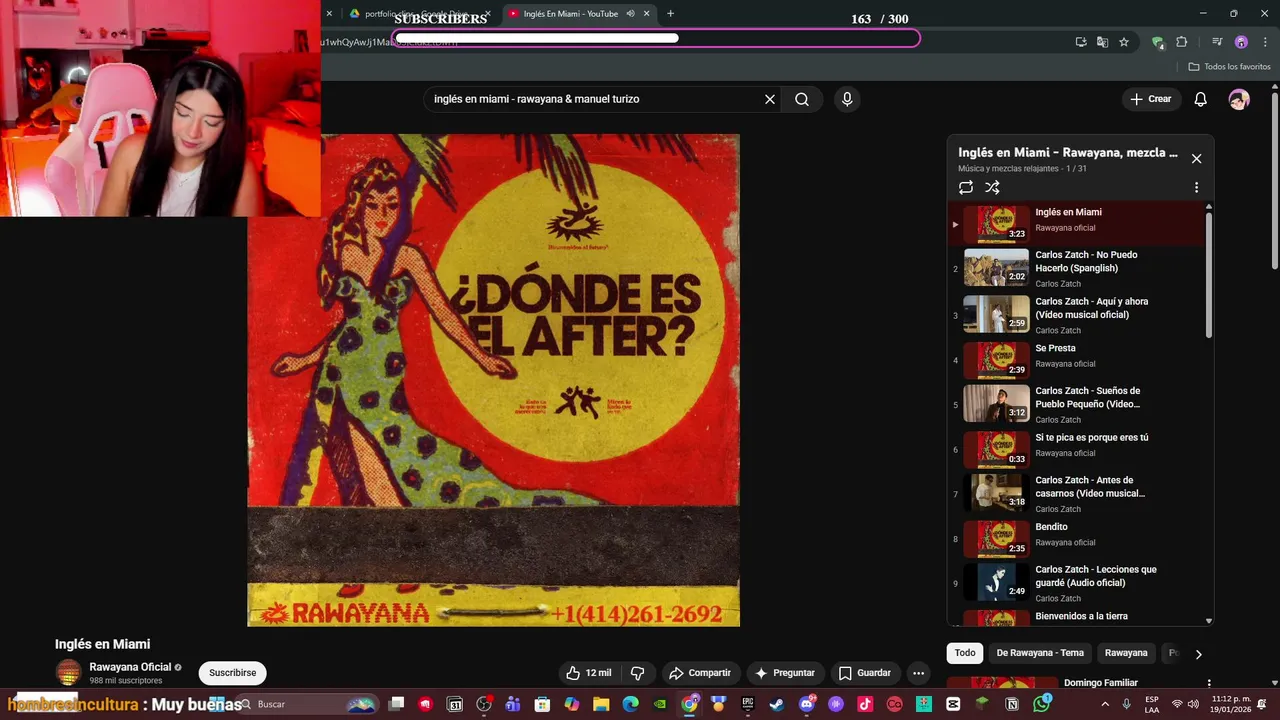Open Microsoft Edge from the taskbar
The height and width of the screenshot is (720, 1280).
coord(631,704)
